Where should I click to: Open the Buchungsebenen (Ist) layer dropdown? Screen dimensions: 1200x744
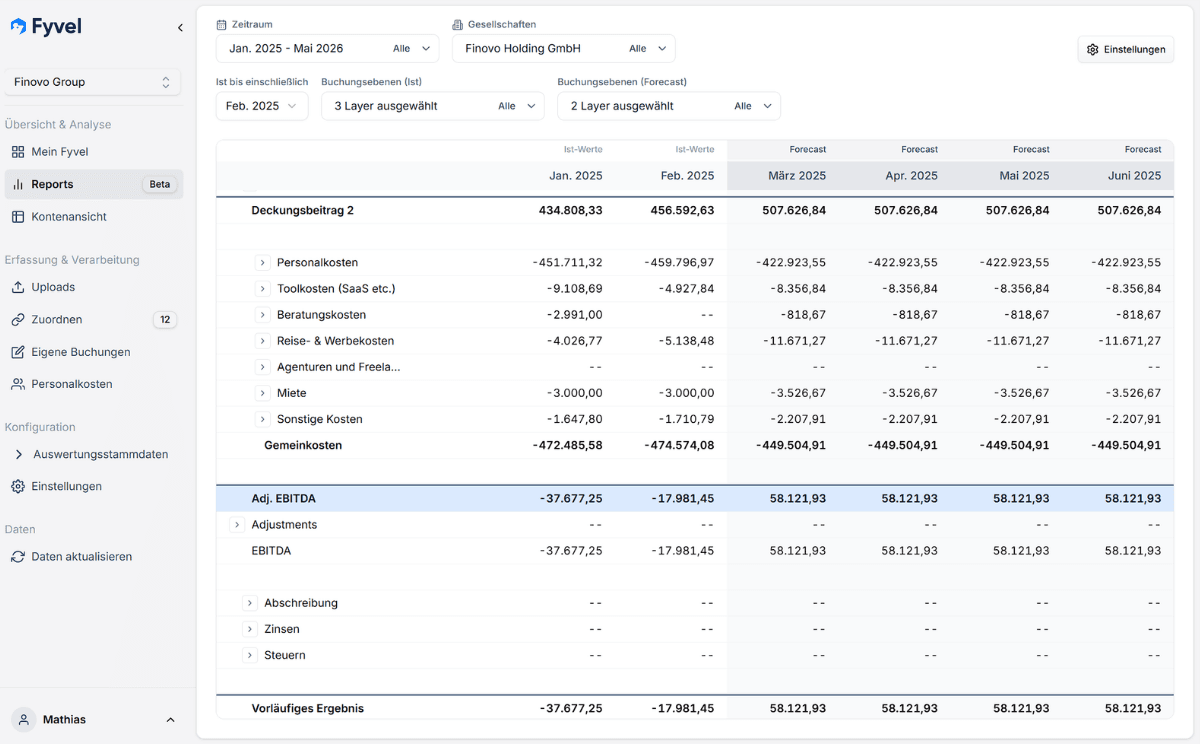click(433, 106)
